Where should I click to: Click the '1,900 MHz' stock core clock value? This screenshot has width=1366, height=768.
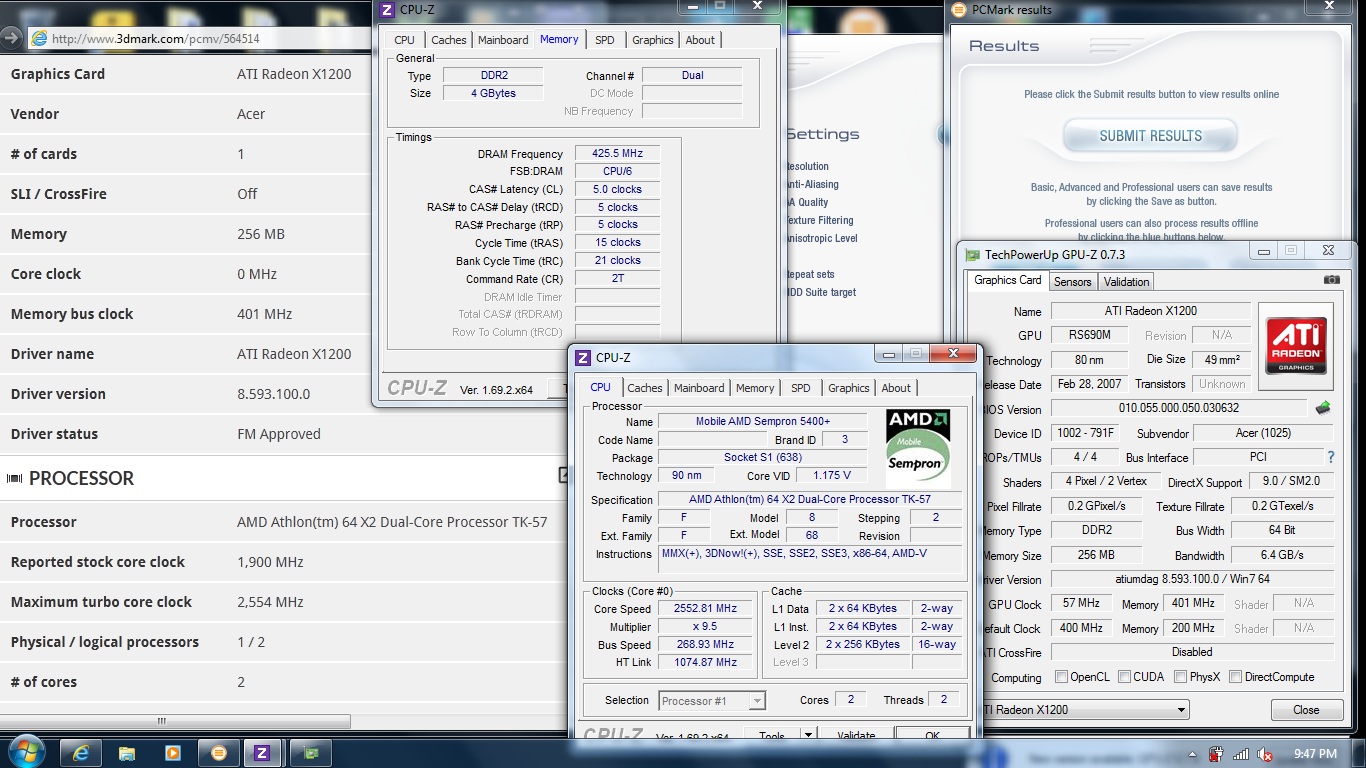pyautogui.click(x=270, y=562)
